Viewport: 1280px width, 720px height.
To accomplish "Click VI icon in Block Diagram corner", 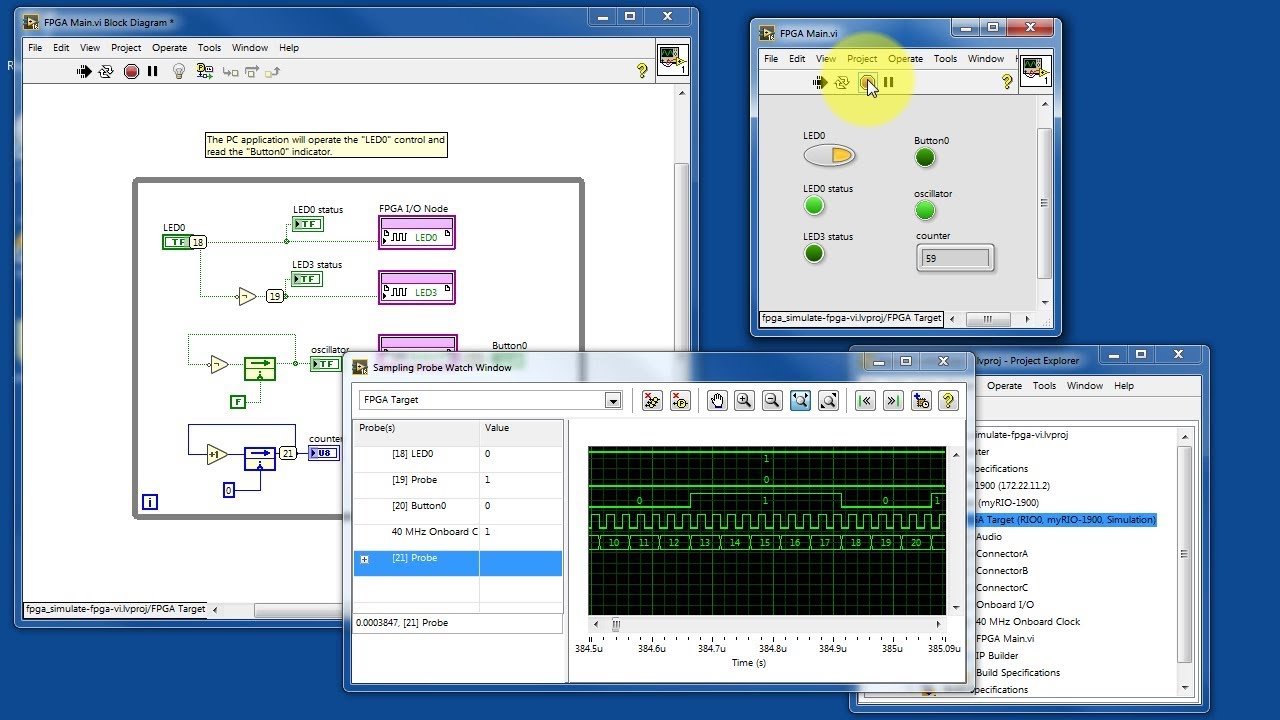I will coord(671,58).
